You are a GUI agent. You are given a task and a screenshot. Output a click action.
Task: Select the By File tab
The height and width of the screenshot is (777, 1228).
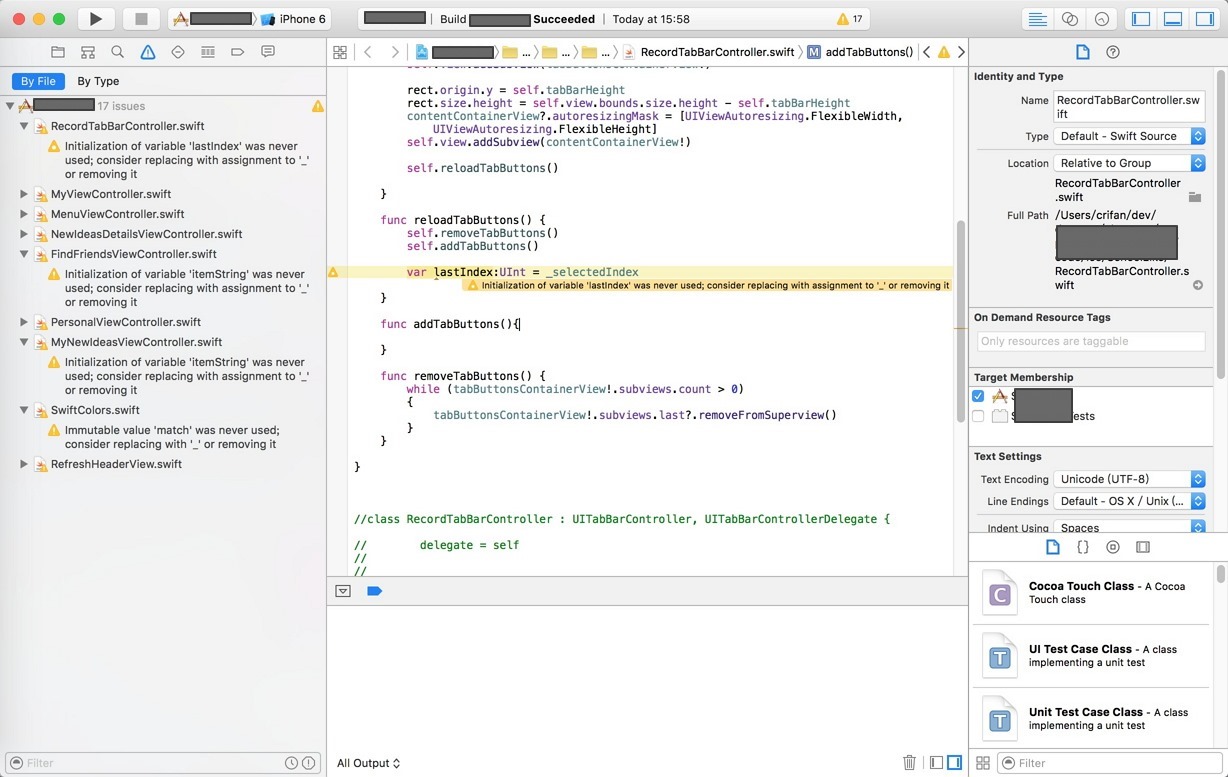(x=39, y=81)
